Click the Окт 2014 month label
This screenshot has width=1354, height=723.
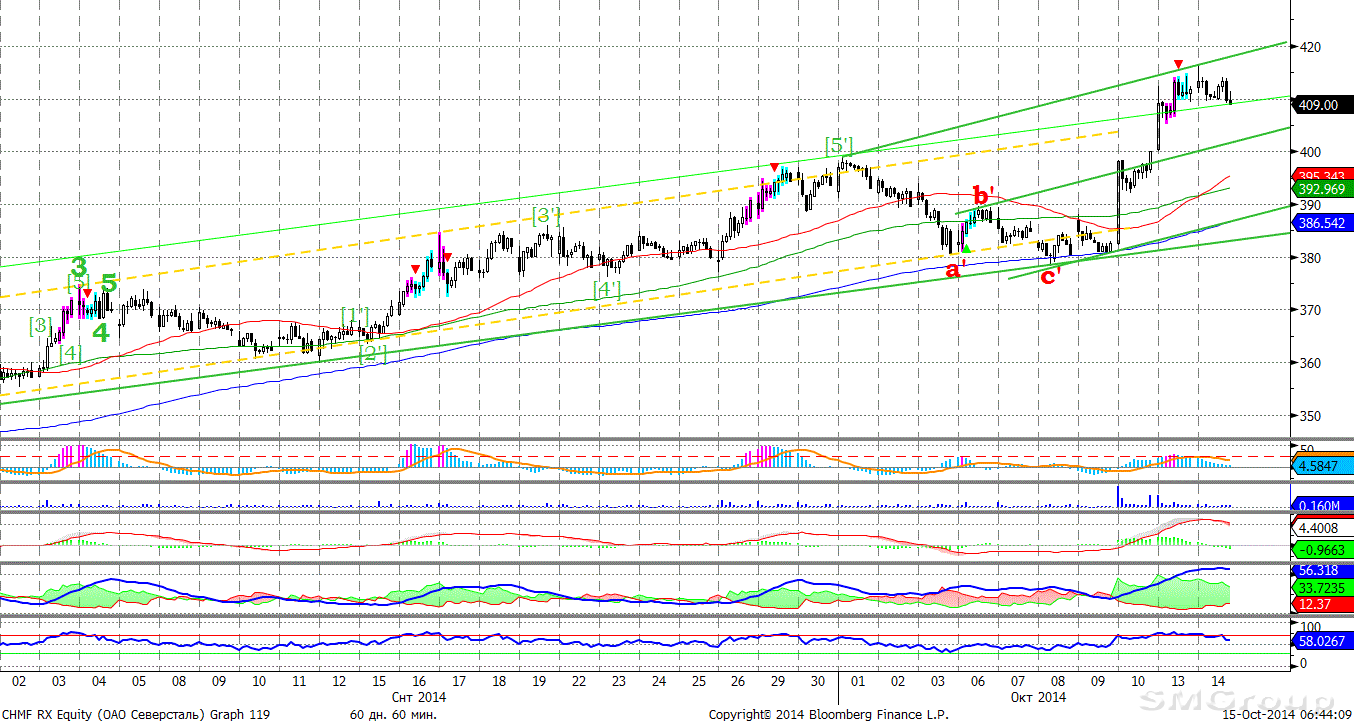(x=1039, y=697)
